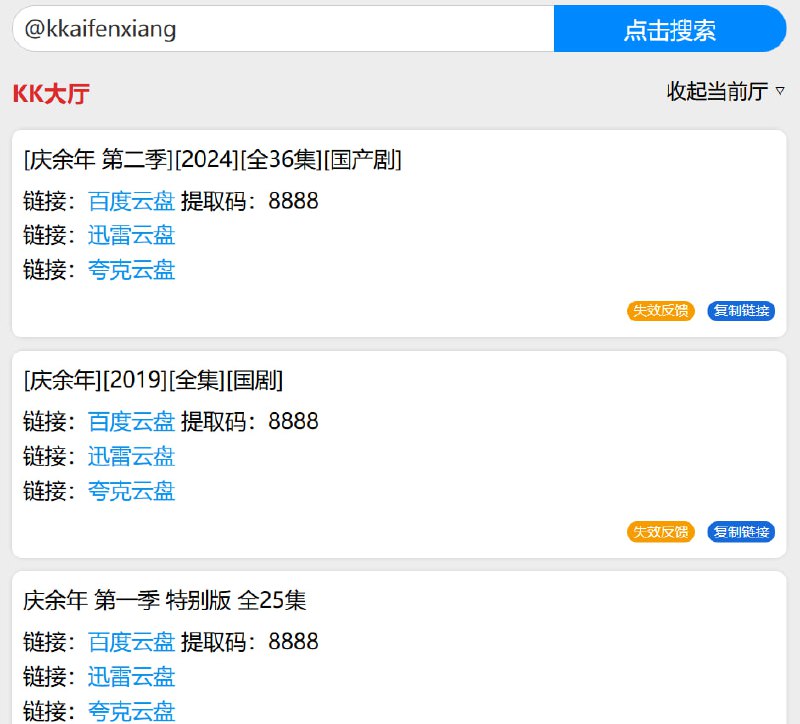
Task: Click 失效反馈 on the 庆余年 2019 card
Action: coord(660,532)
